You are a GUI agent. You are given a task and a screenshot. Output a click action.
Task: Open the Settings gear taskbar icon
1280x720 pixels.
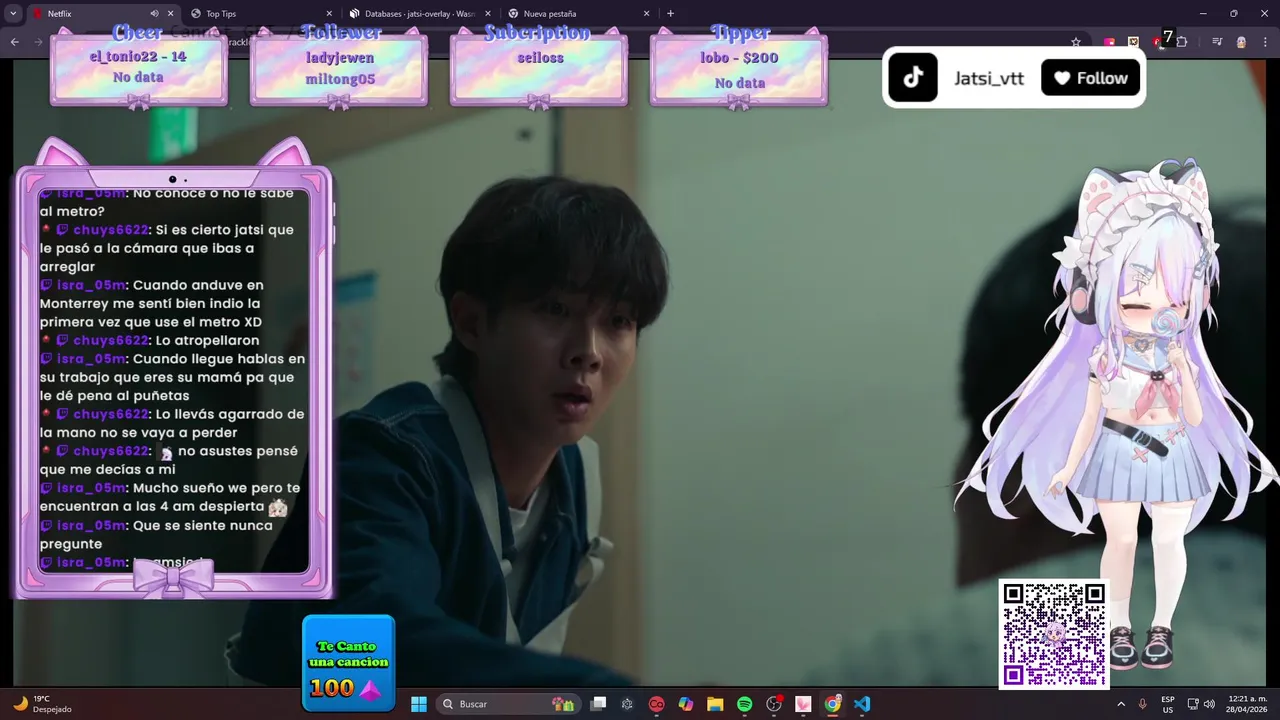click(x=627, y=704)
